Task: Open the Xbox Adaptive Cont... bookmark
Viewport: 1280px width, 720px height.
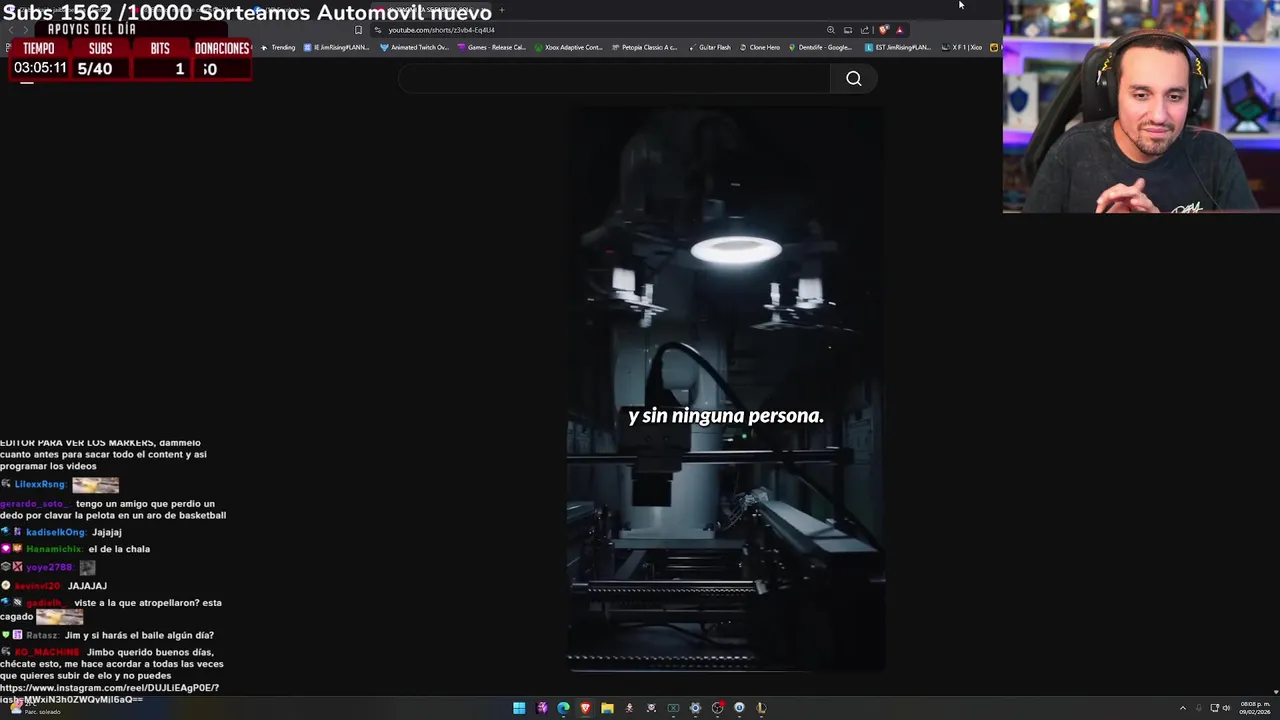Action: tap(568, 47)
